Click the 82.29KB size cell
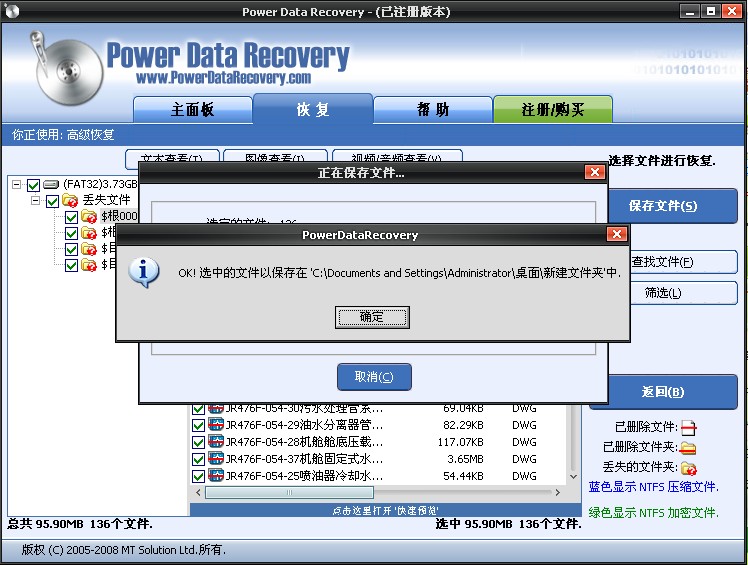This screenshot has width=748, height=565. pos(463,425)
